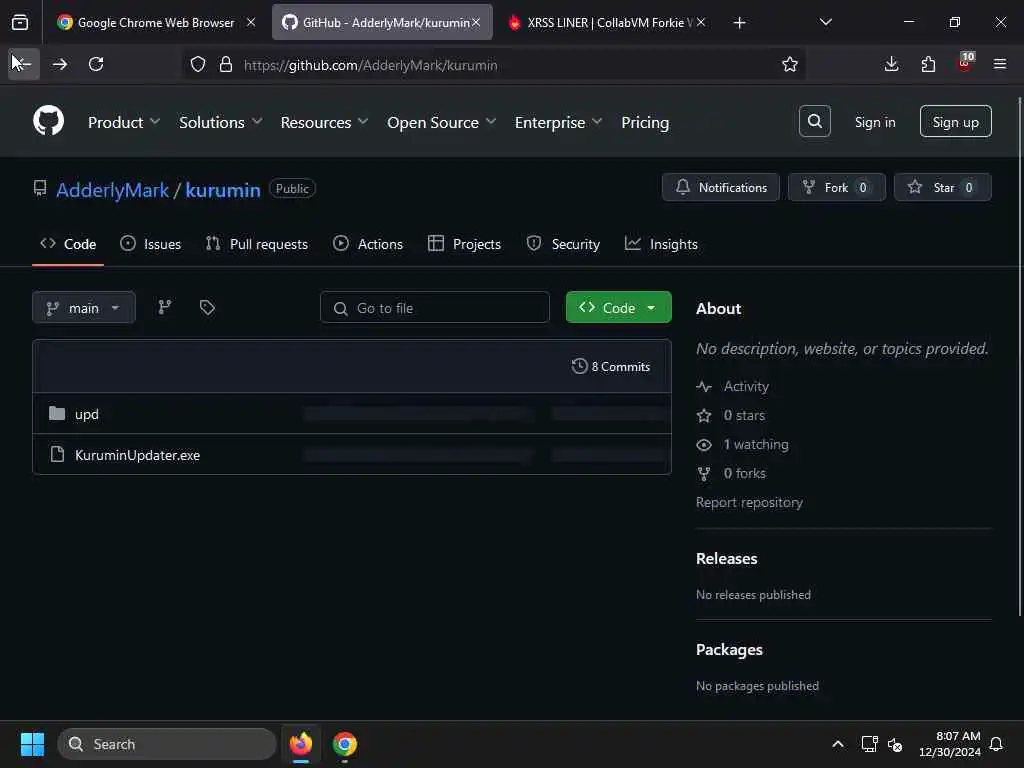Screen dimensions: 1024x768
Task: Open the Windows Start menu
Action: pos(32,744)
